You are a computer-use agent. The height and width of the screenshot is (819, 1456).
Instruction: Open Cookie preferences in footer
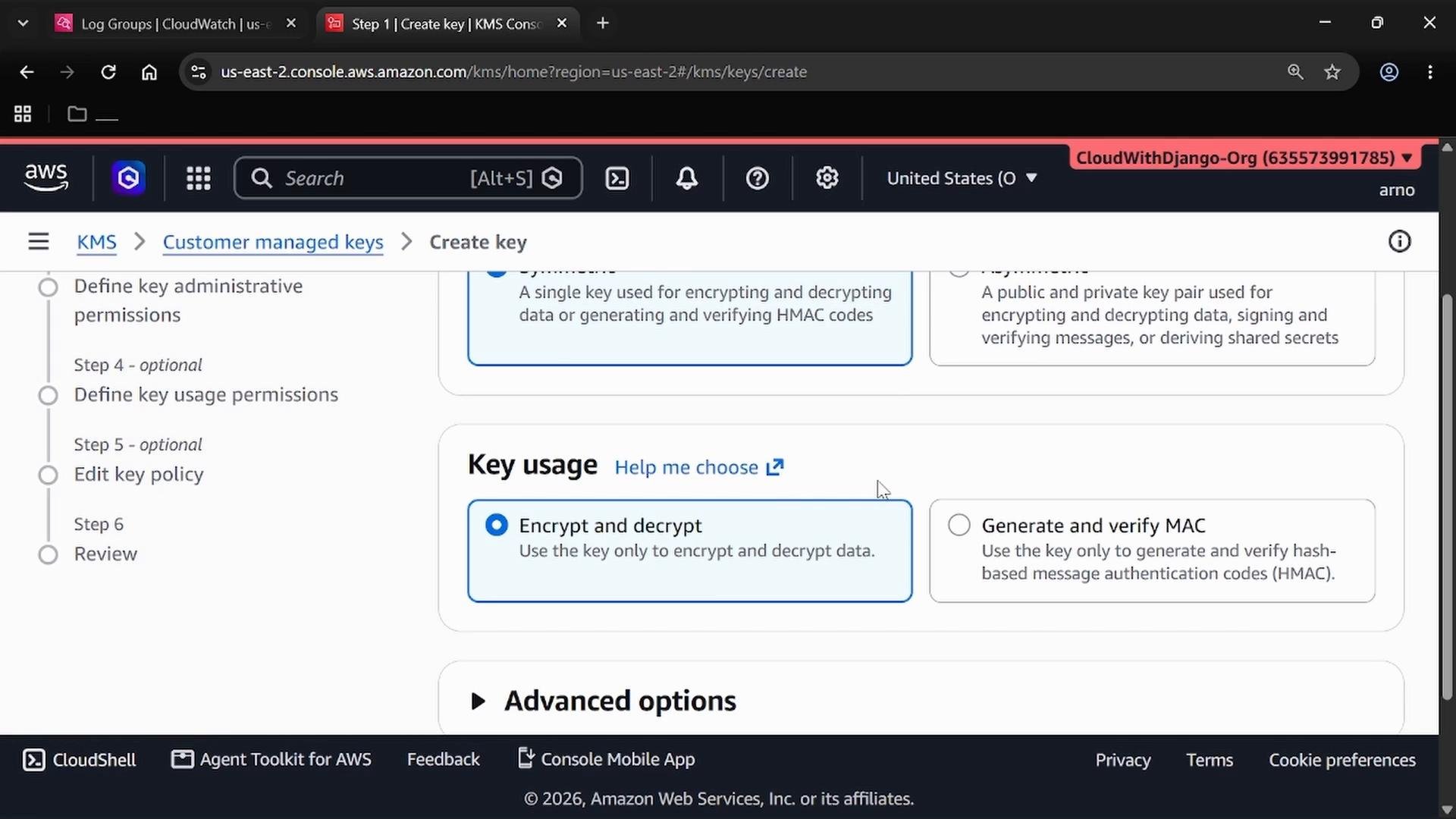tap(1342, 760)
